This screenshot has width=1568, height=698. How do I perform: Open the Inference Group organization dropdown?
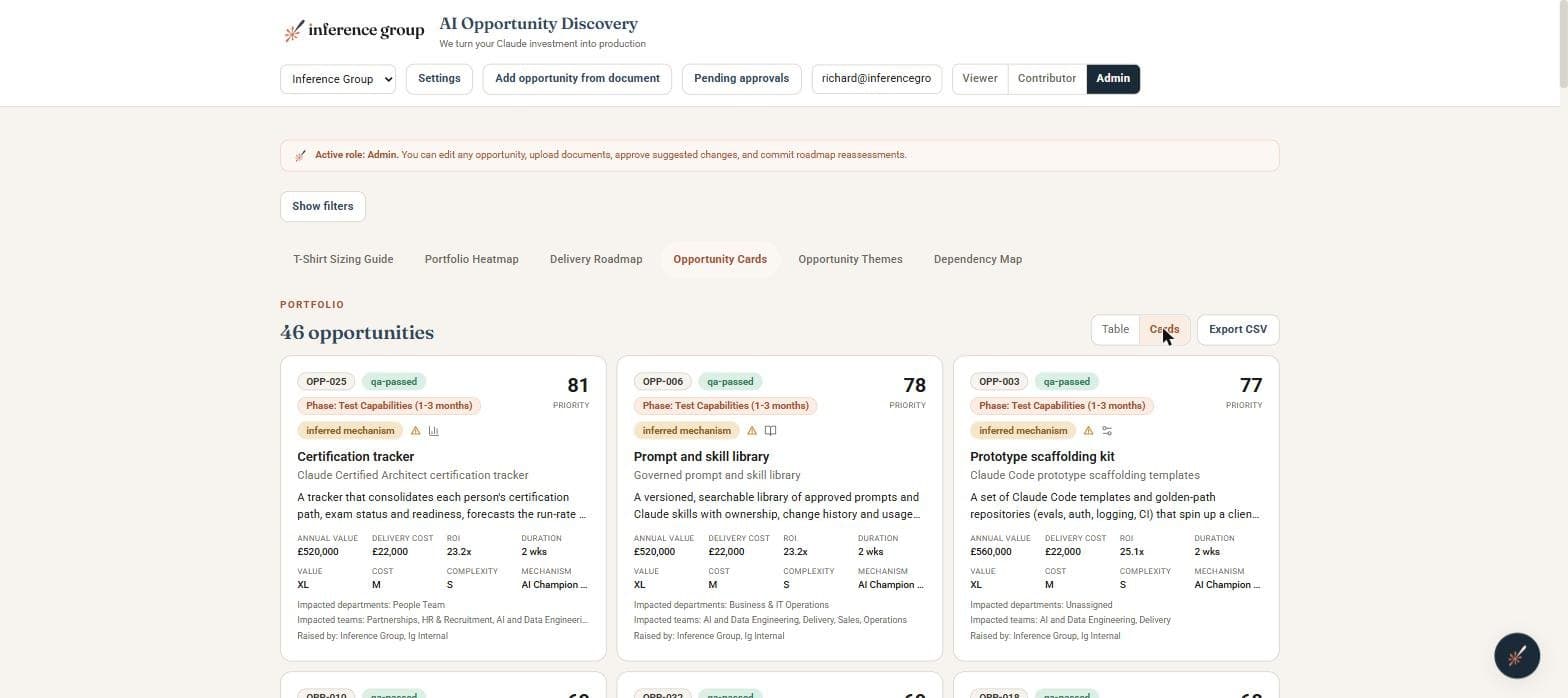coord(338,79)
